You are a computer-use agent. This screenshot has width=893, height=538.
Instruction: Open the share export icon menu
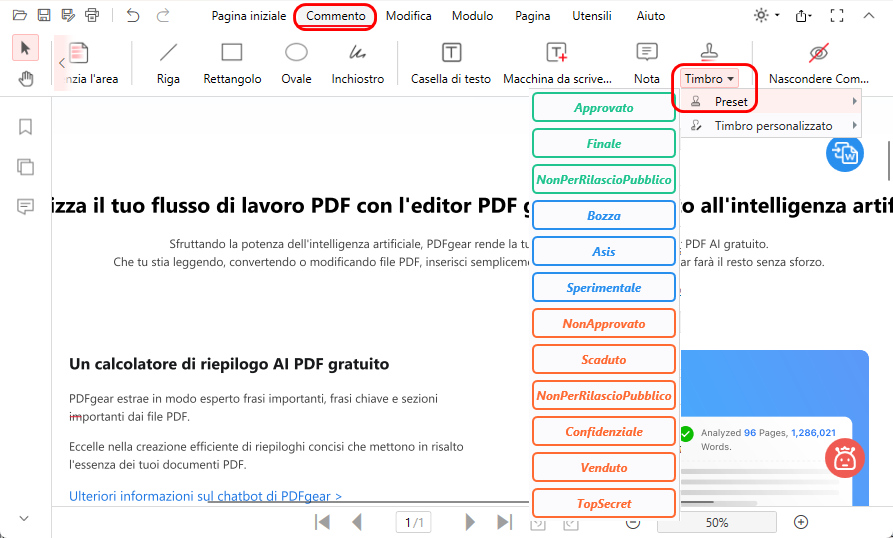(803, 15)
